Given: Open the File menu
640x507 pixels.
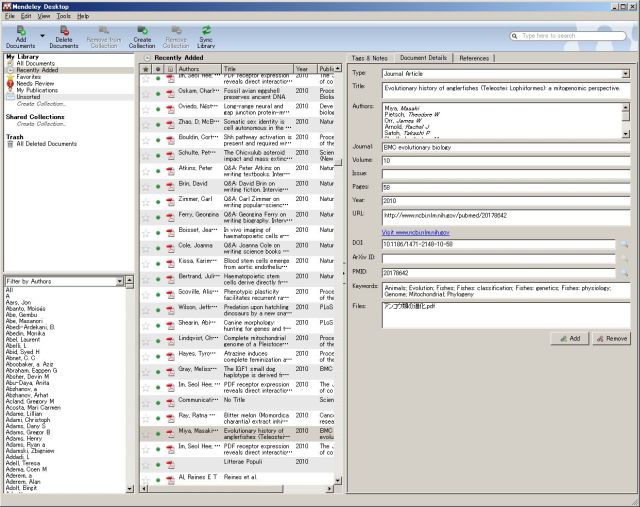Looking at the screenshot, I should coord(10,16).
